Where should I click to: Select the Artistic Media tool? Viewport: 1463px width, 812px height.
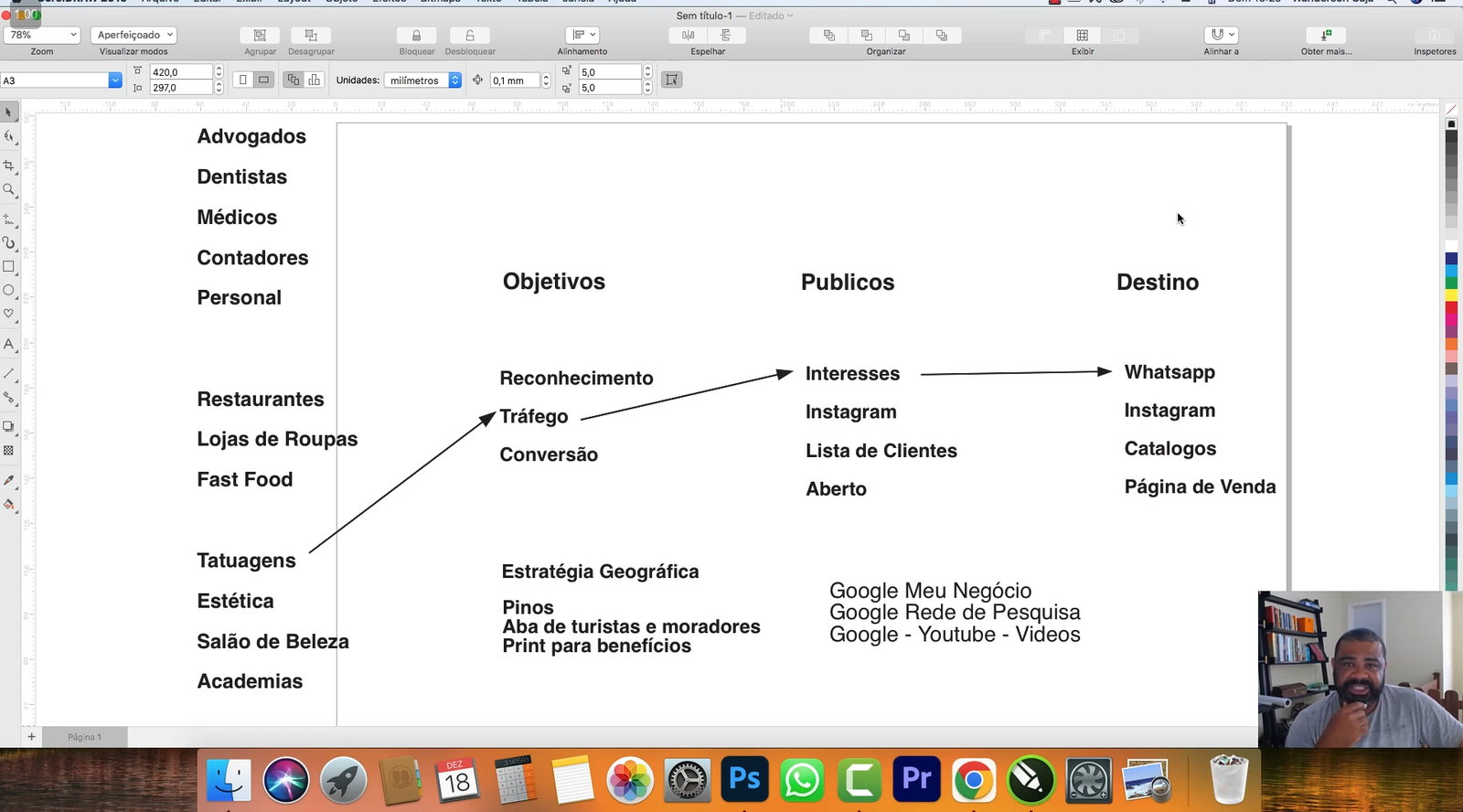(9, 243)
